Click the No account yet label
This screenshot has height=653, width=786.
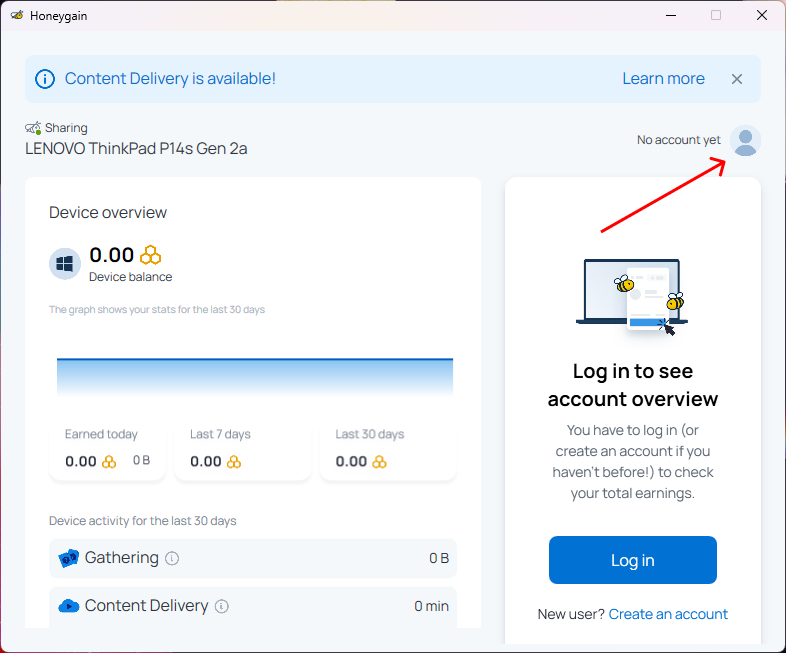click(x=678, y=140)
